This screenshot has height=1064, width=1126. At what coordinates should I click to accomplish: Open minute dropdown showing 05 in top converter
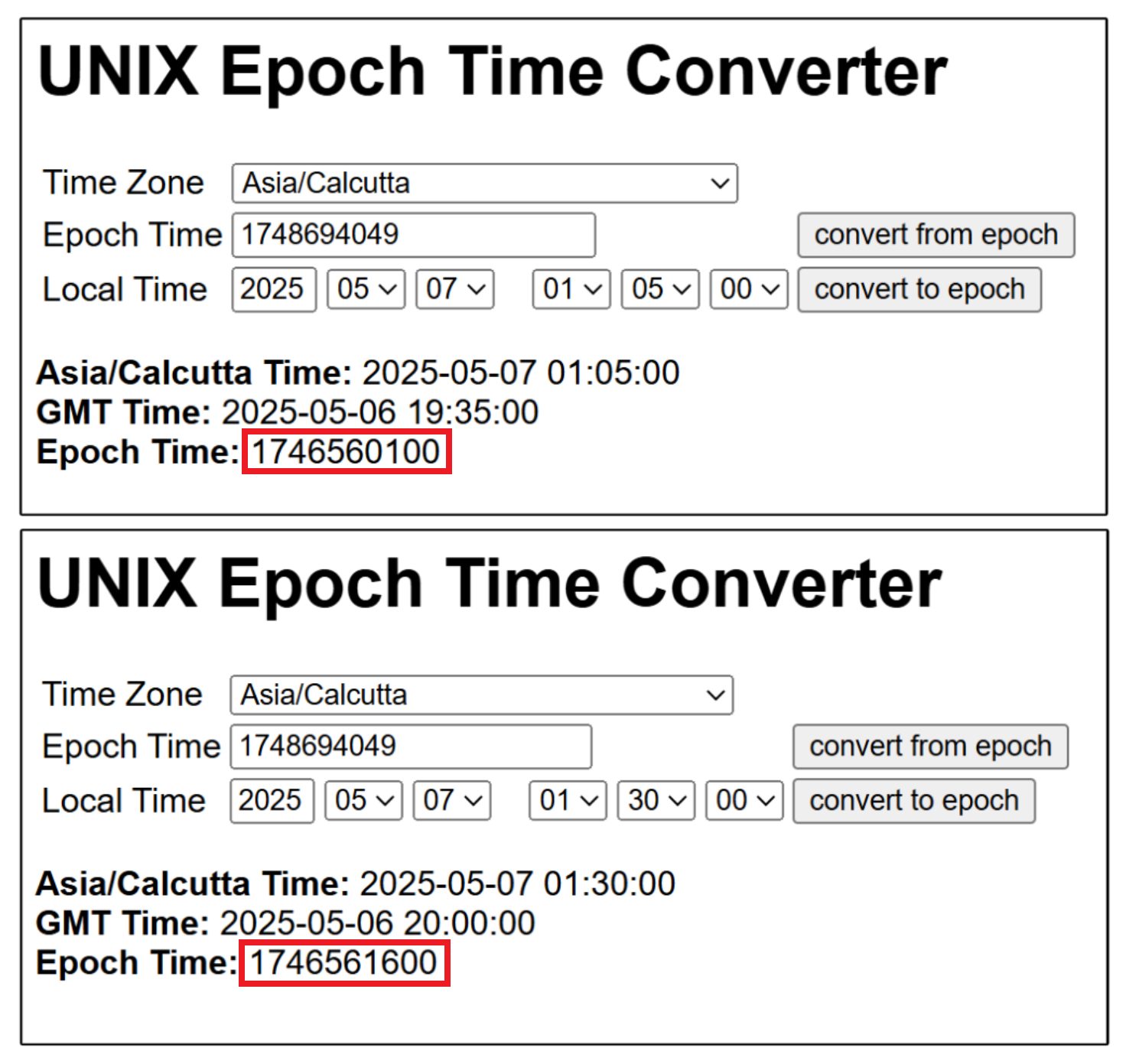pyautogui.click(x=659, y=290)
